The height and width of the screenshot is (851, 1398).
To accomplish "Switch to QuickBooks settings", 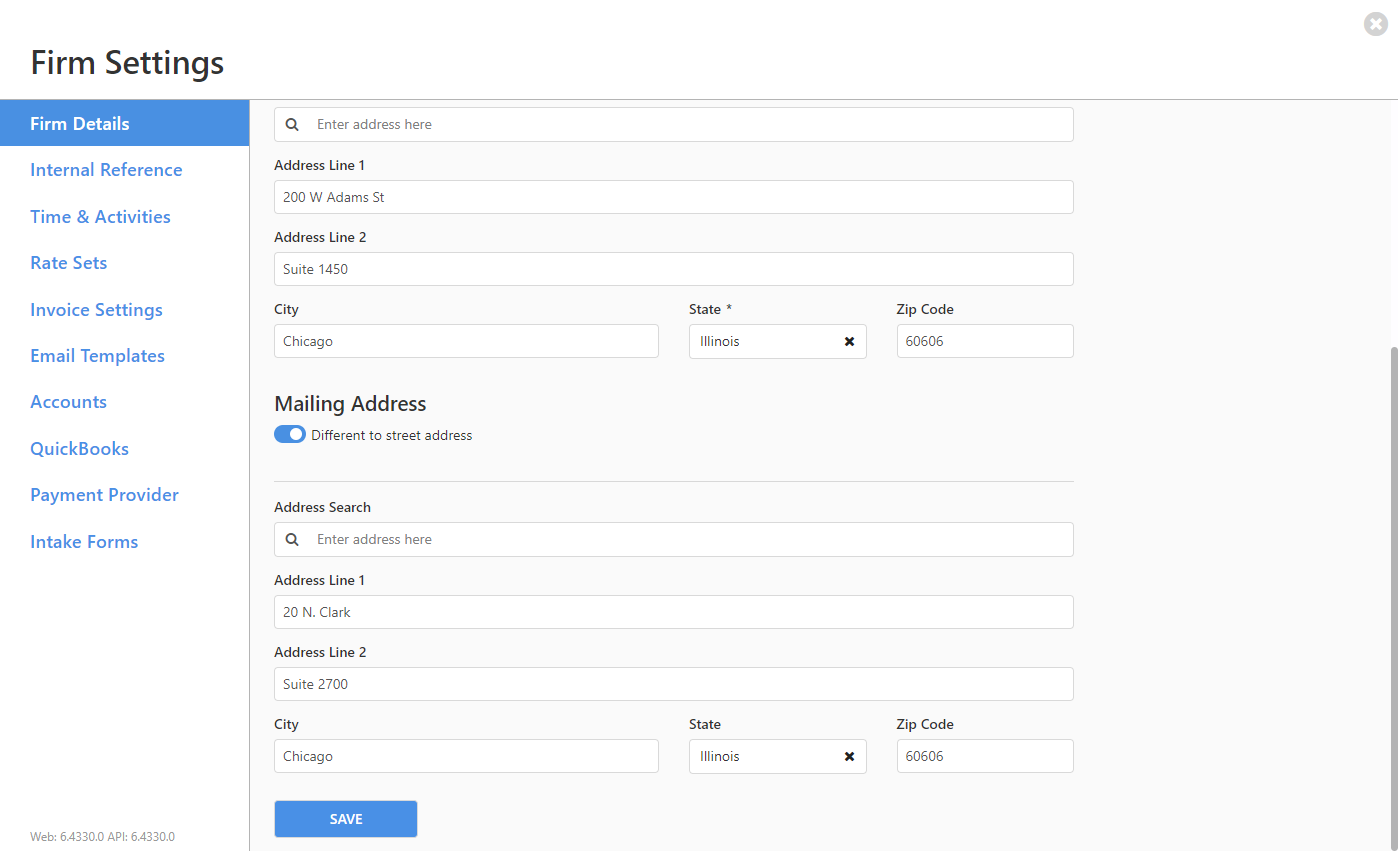I will click(x=79, y=448).
